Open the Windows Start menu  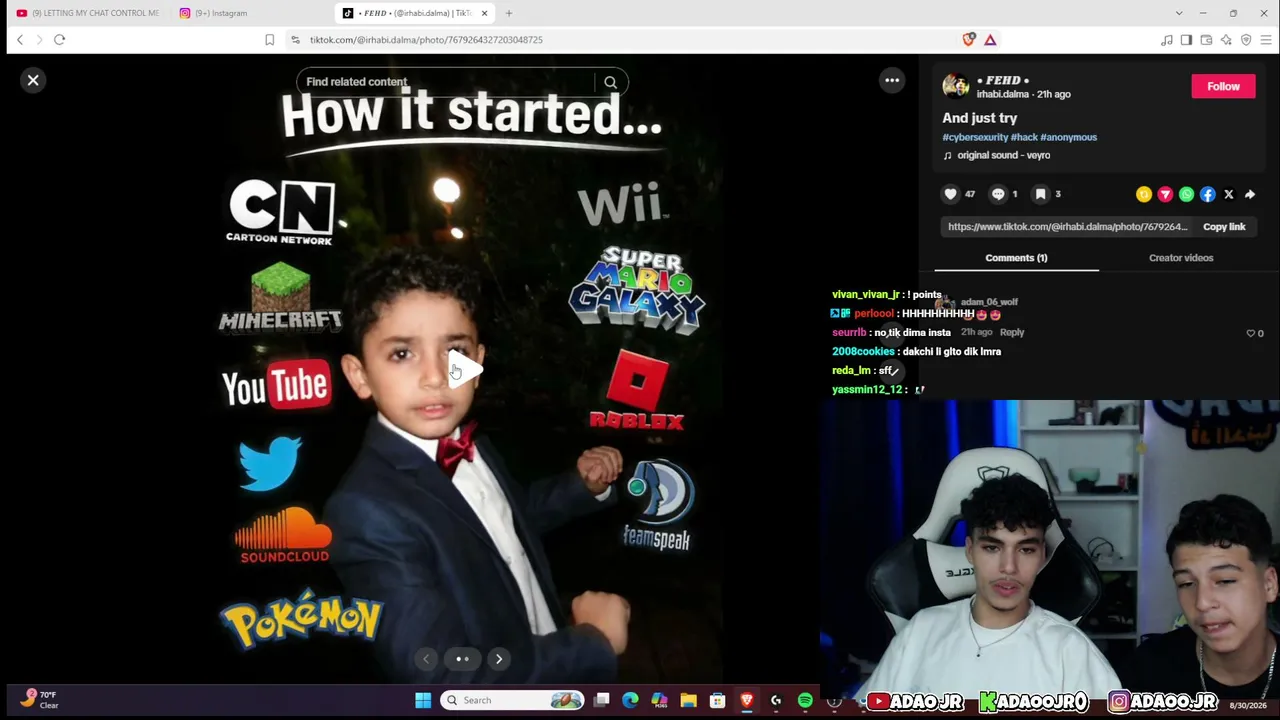click(423, 700)
